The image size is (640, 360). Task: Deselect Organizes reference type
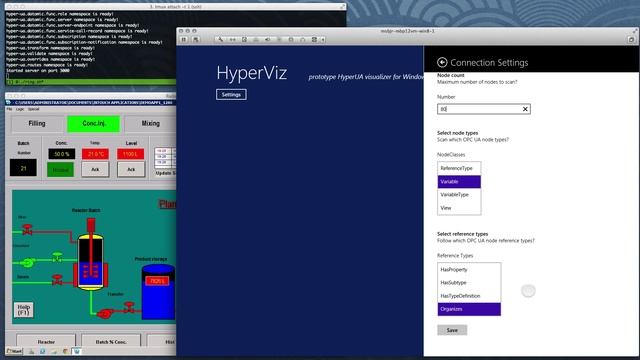(469, 309)
